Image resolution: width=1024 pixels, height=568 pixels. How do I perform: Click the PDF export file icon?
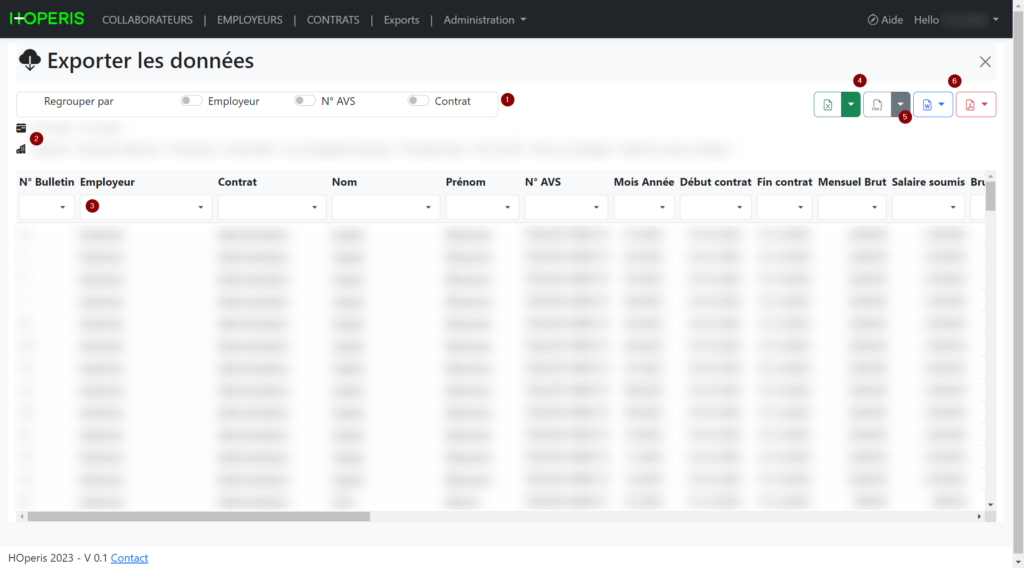(x=970, y=105)
